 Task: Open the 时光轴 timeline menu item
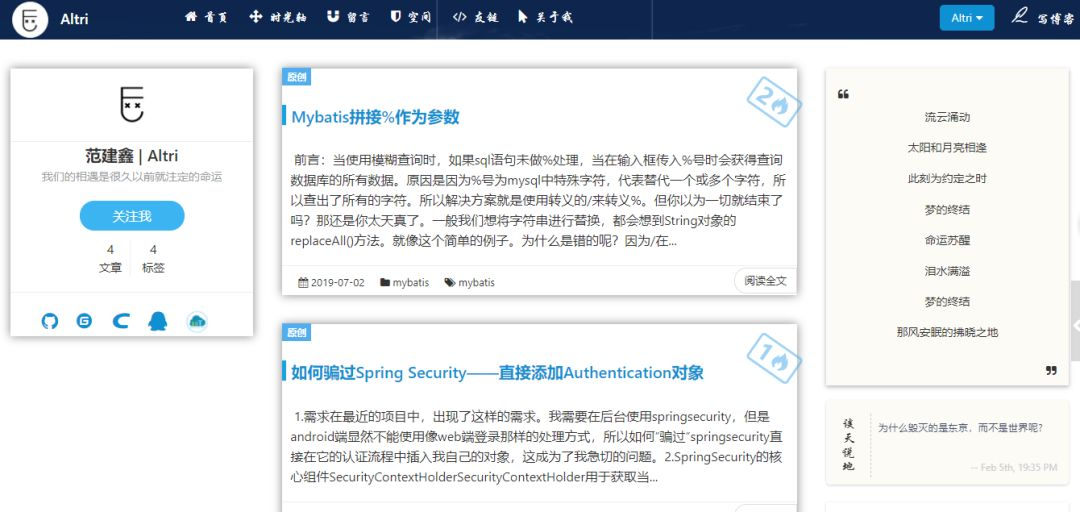click(276, 17)
